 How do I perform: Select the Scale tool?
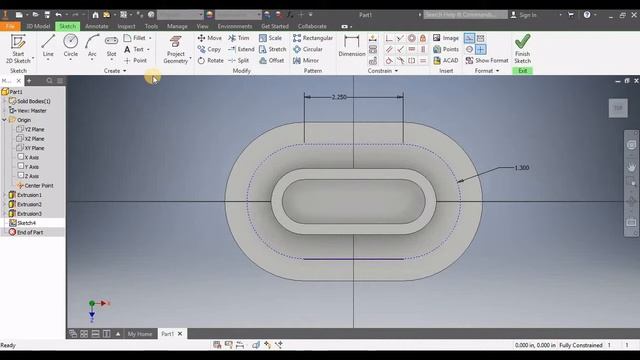click(x=270, y=38)
